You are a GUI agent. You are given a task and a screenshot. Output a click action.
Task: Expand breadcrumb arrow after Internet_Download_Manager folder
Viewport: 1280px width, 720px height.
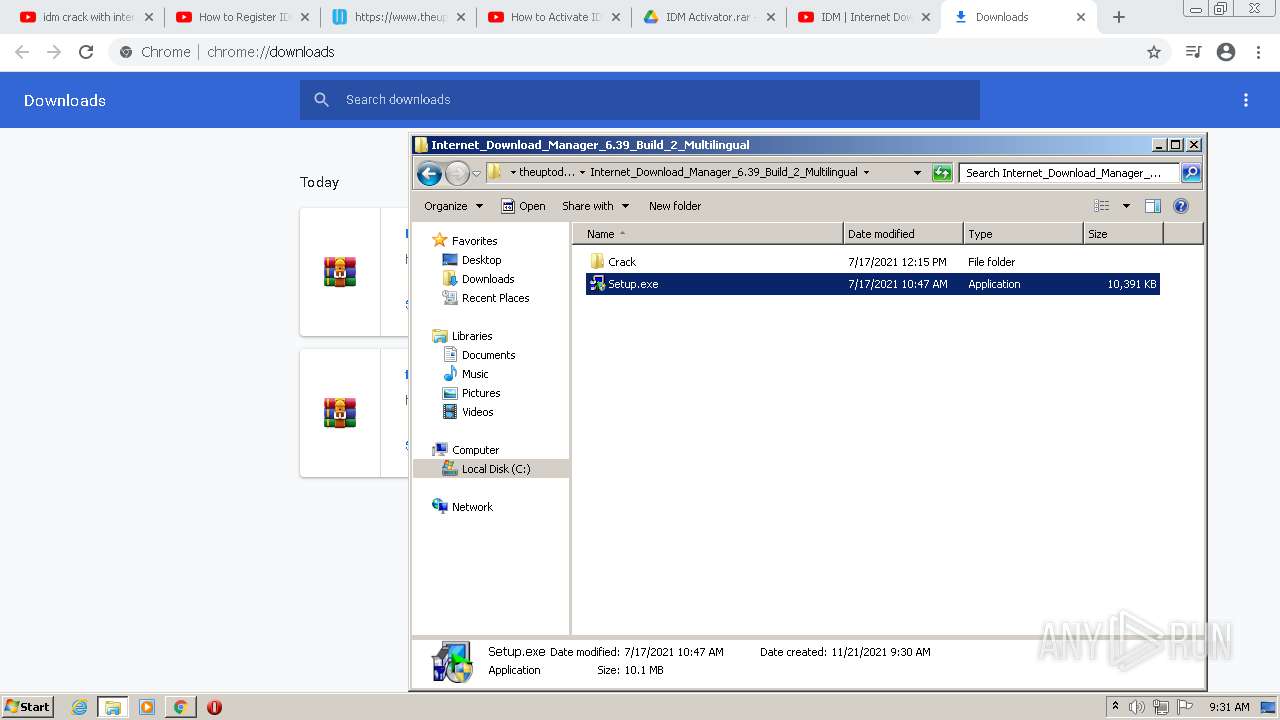tap(866, 172)
